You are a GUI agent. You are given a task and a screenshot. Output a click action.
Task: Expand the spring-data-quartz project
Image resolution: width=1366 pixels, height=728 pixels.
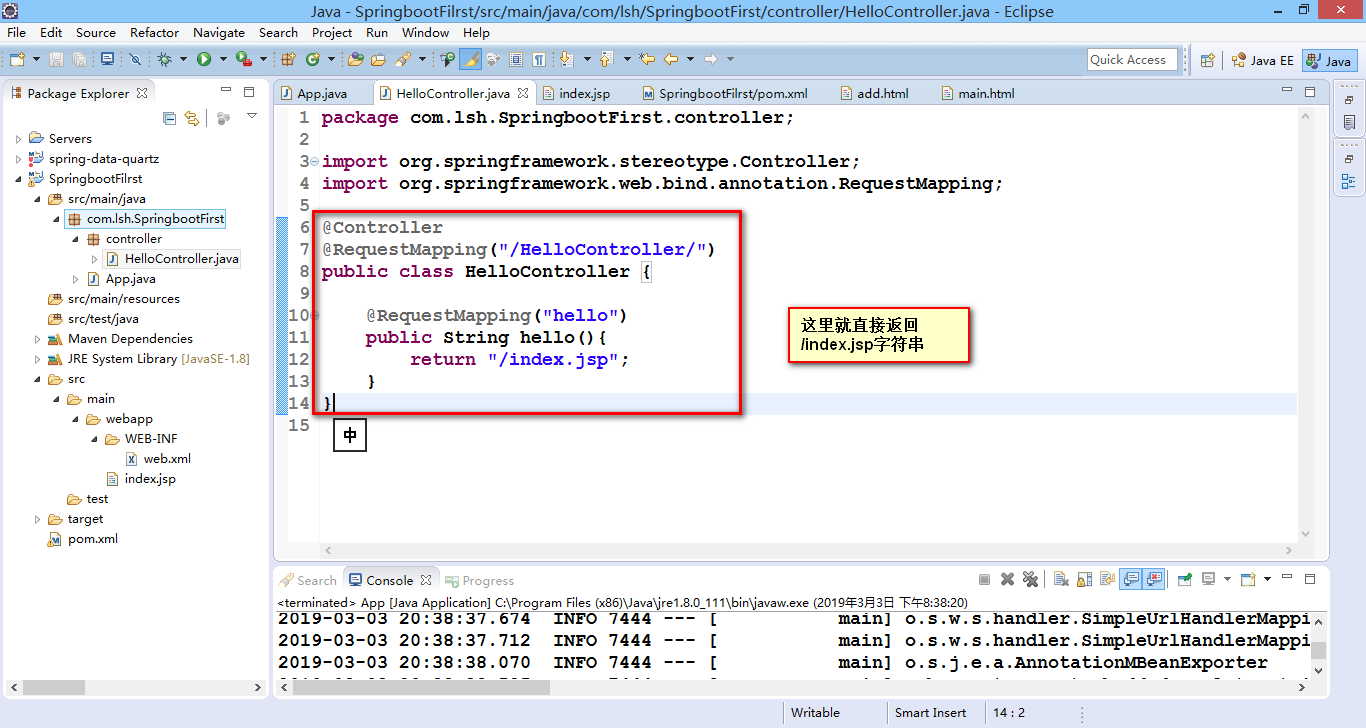click(x=18, y=159)
